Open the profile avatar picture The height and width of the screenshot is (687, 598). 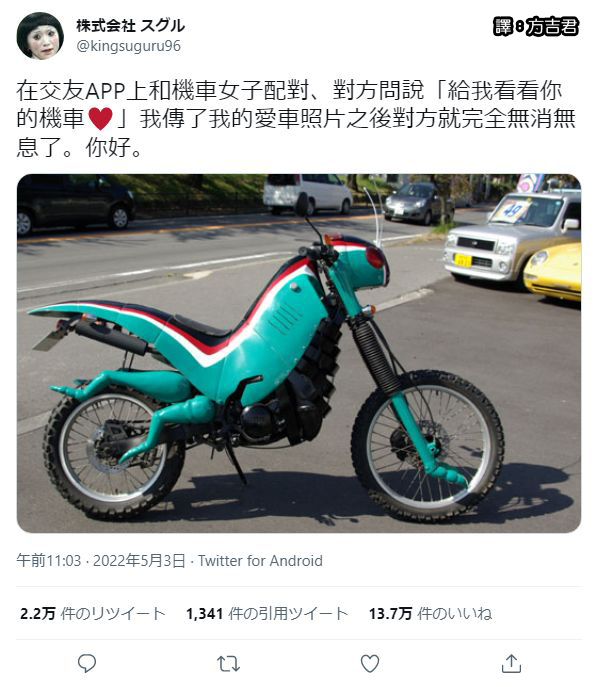tap(40, 36)
